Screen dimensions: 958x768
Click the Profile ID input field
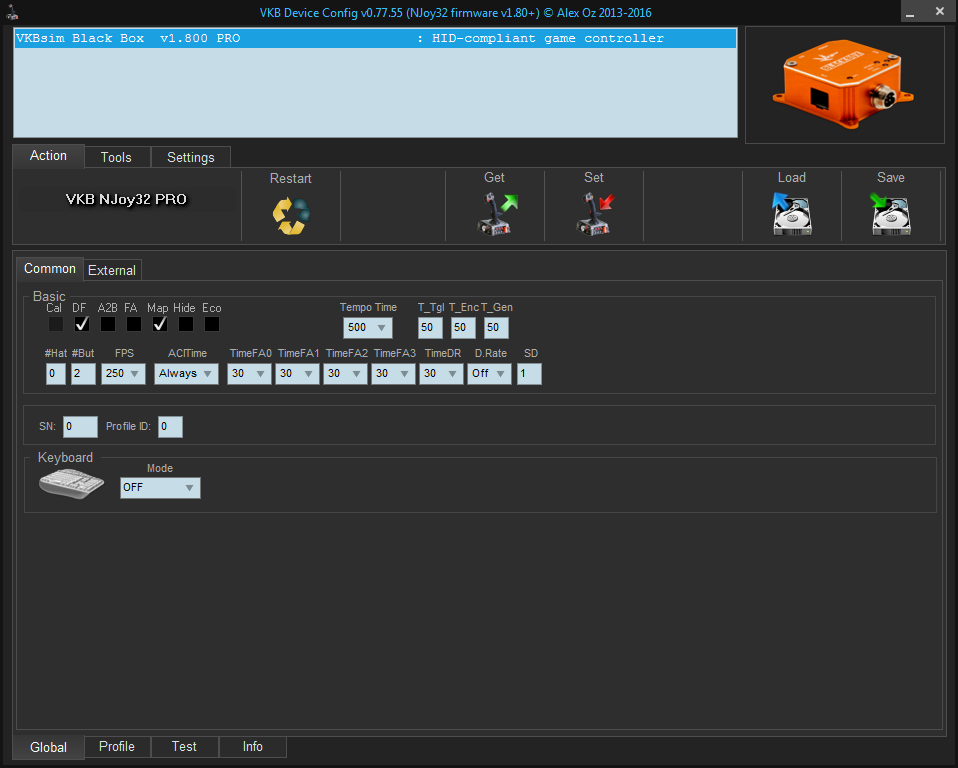coord(170,426)
